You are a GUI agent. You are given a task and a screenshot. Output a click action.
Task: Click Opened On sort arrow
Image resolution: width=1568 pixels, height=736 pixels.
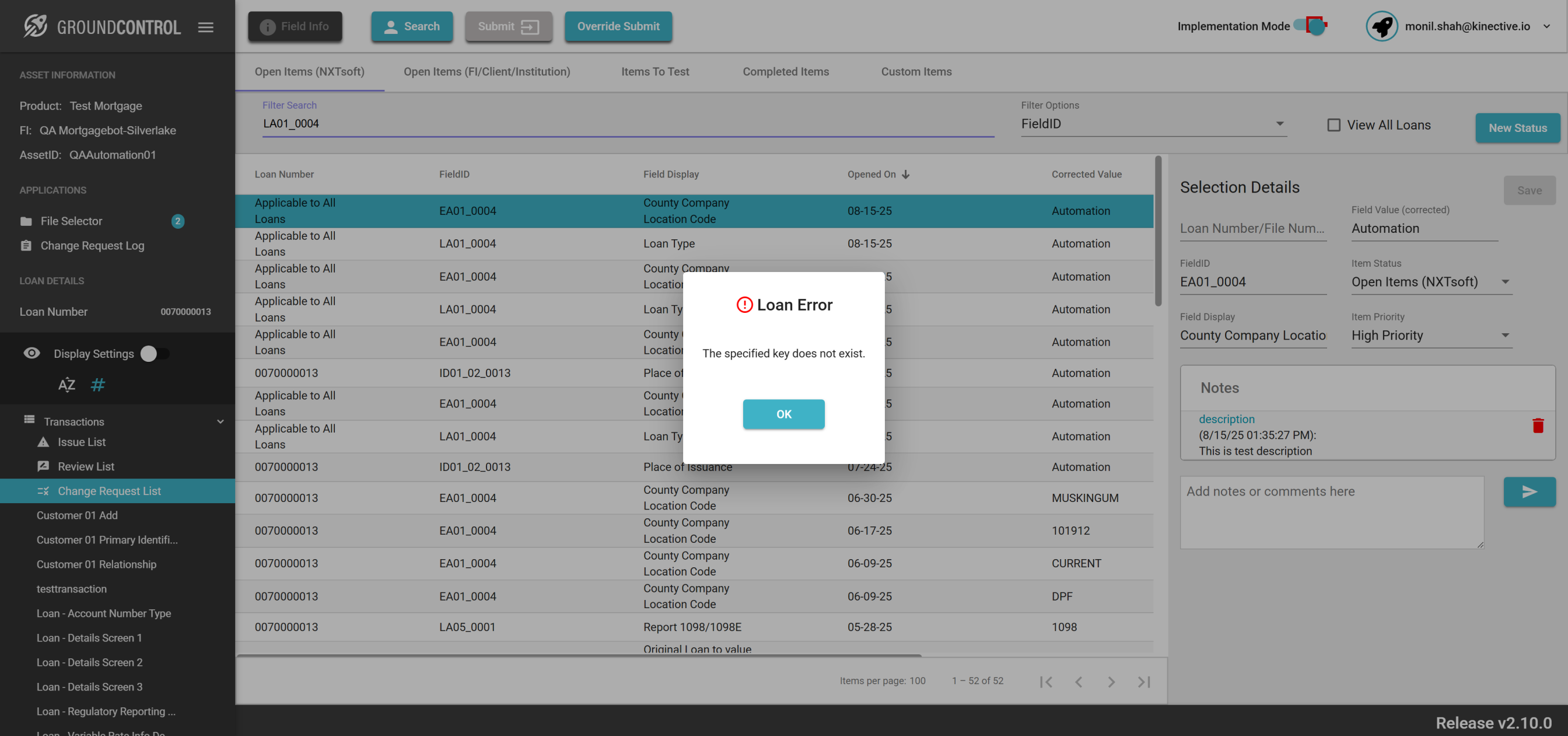pos(906,175)
